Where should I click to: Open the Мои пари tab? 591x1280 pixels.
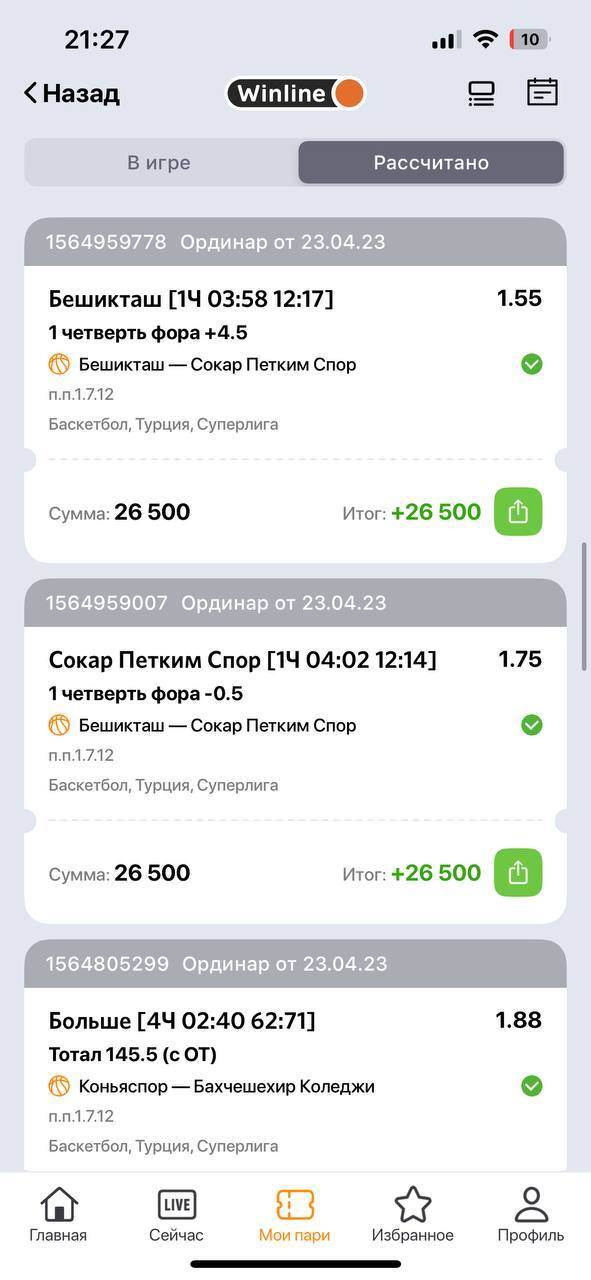294,1215
